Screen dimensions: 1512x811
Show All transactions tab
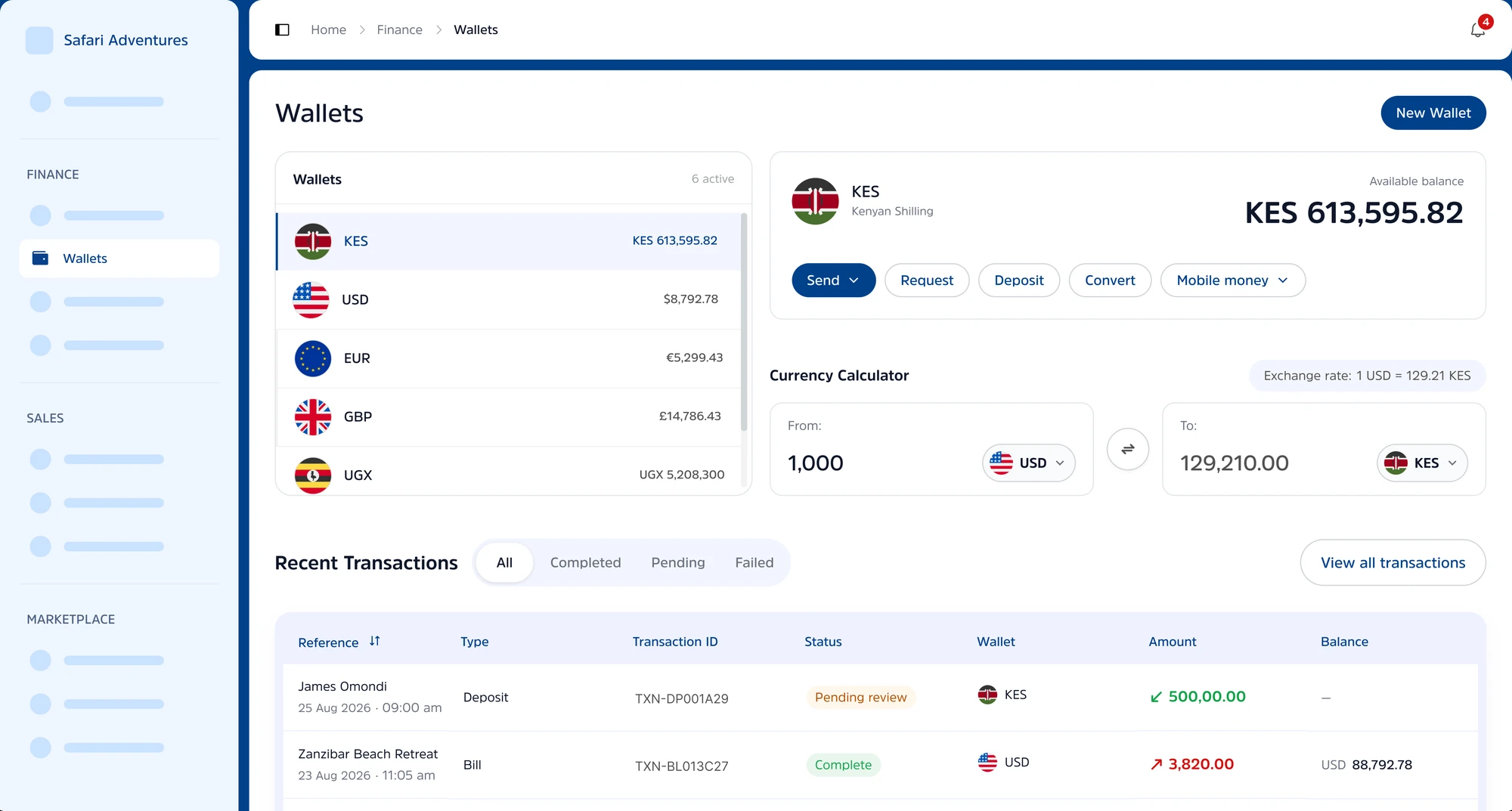point(504,562)
